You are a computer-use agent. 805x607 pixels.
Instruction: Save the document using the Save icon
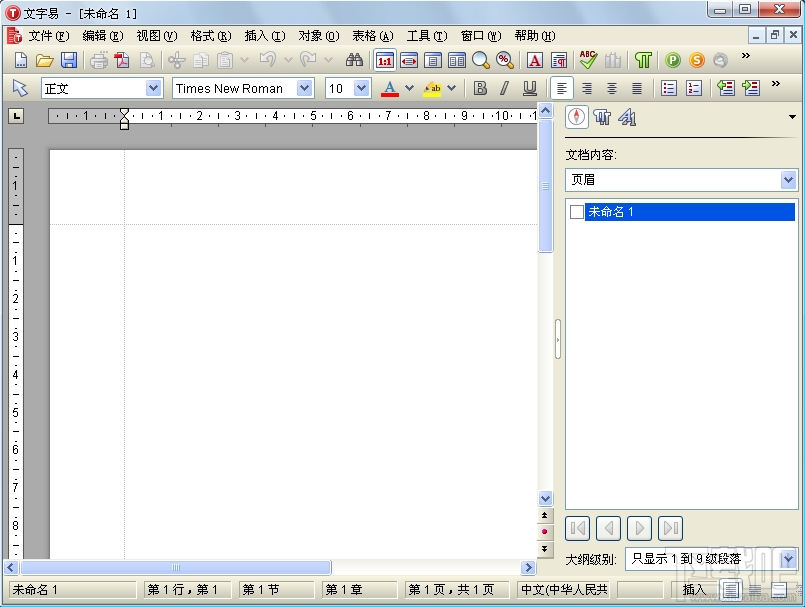coord(68,59)
